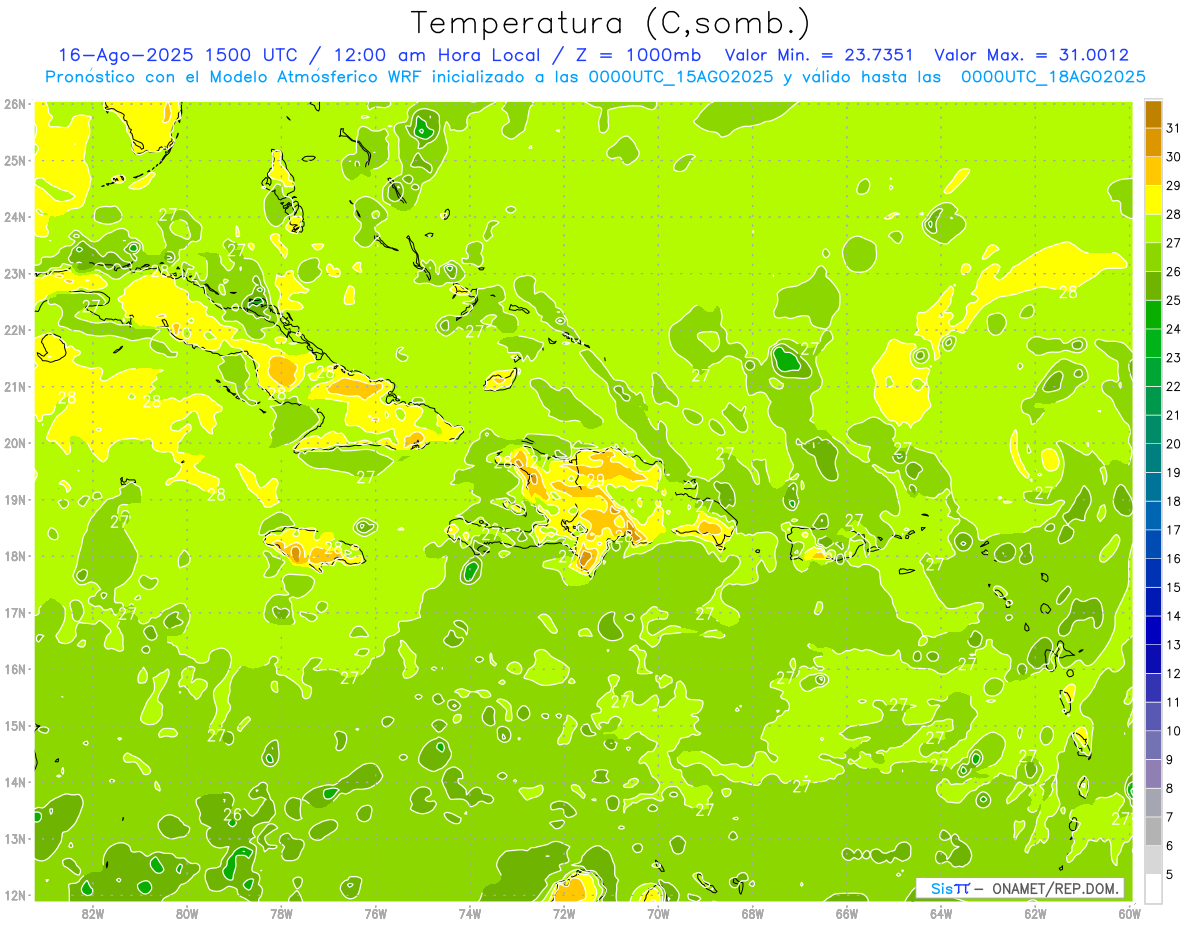Click the 'Valor Min. = 23.7351' text
The width and height of the screenshot is (1200, 927).
(x=820, y=55)
